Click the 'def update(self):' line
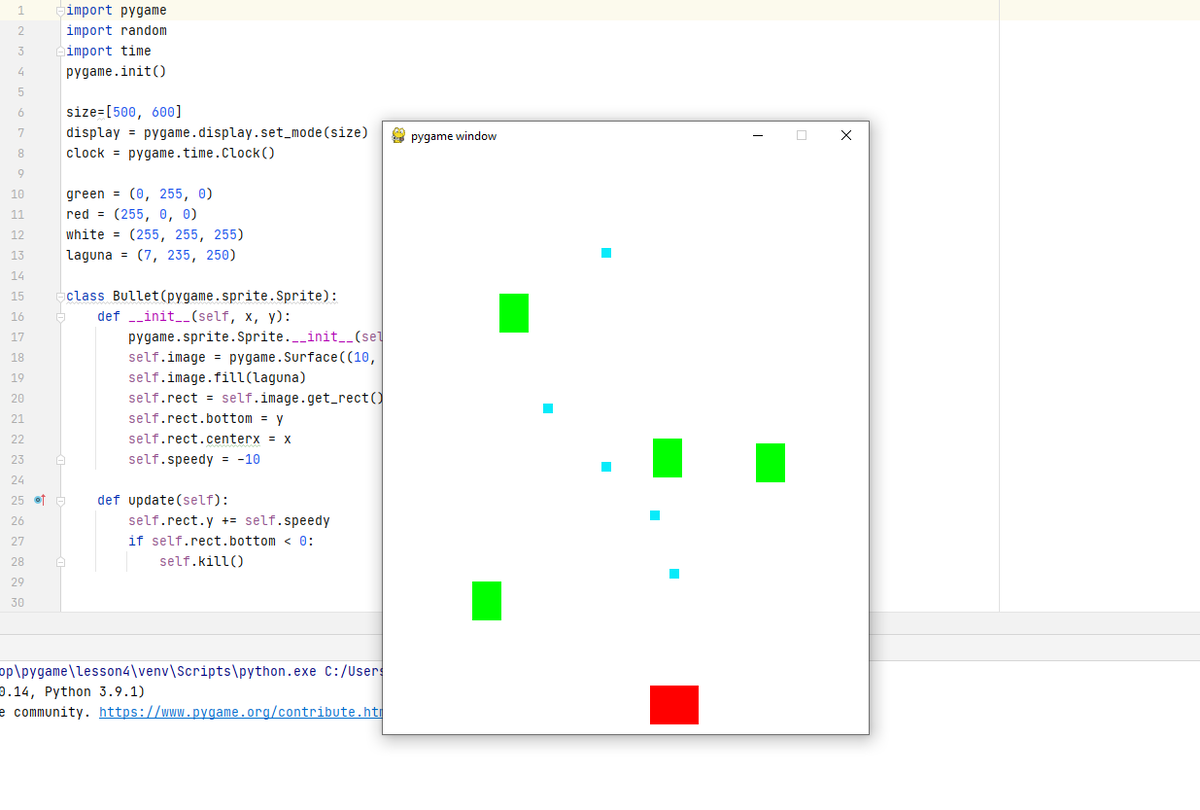Screen dimensions: 1200x810 coord(163,500)
